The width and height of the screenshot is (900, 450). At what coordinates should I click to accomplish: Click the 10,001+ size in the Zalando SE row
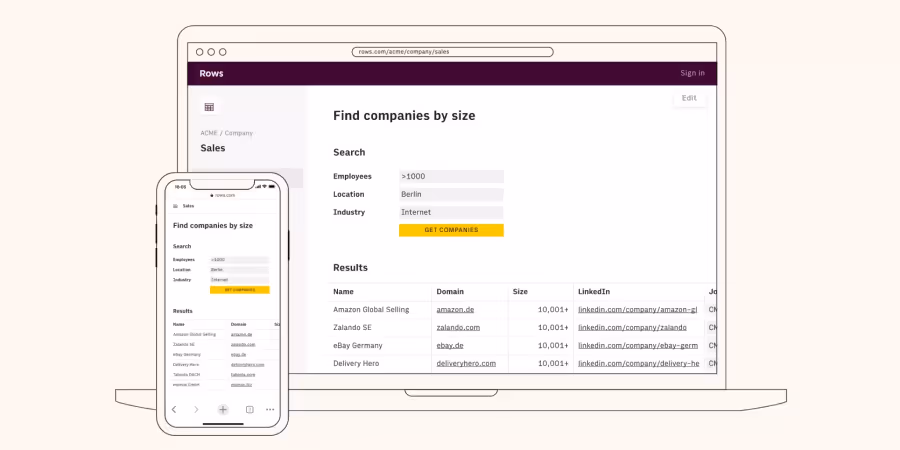coord(553,328)
